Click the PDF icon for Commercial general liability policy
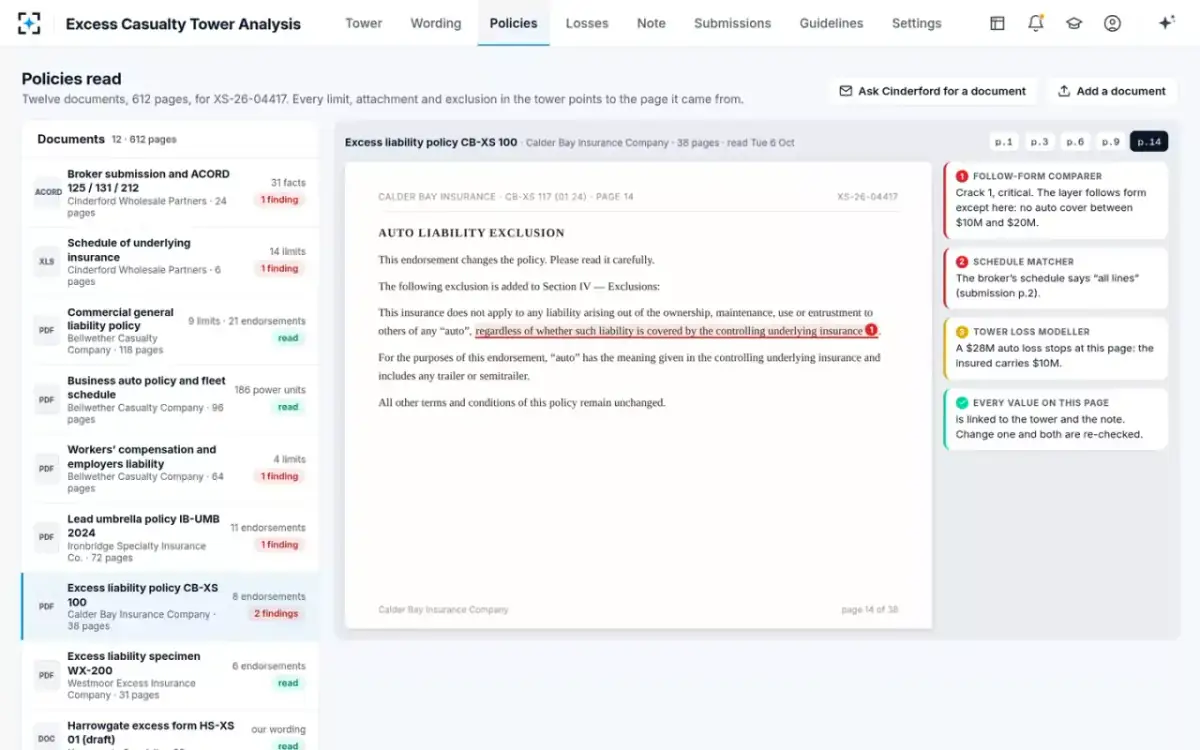Screen dimensions: 1200x750 click(47, 331)
